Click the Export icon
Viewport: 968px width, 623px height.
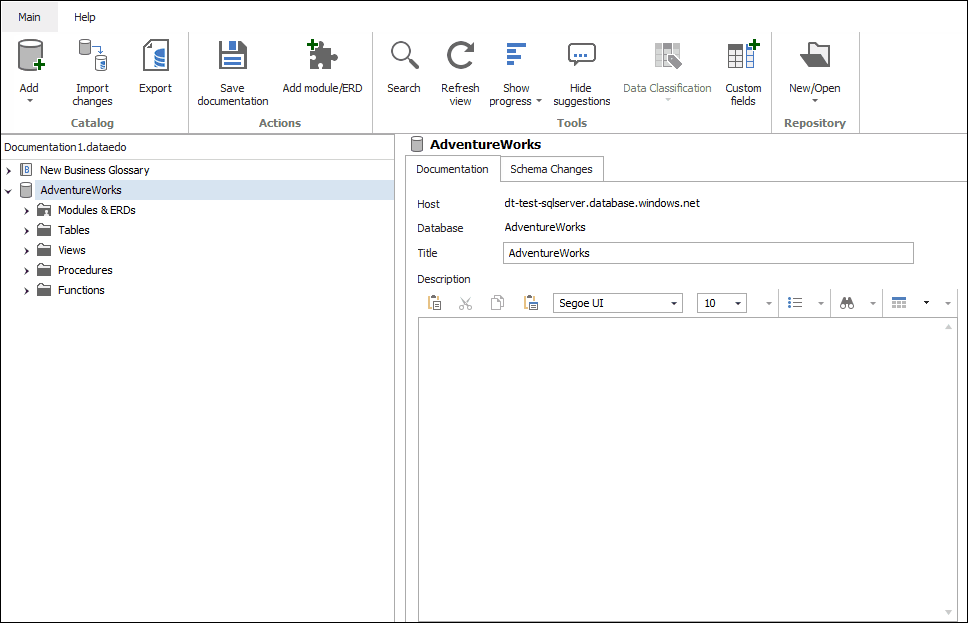tap(155, 57)
